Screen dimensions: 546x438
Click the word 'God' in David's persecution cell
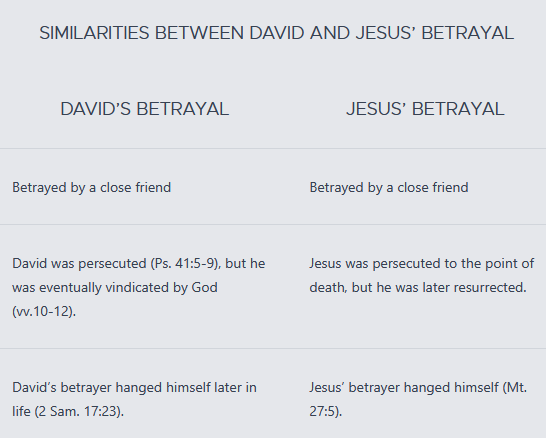(x=204, y=288)
